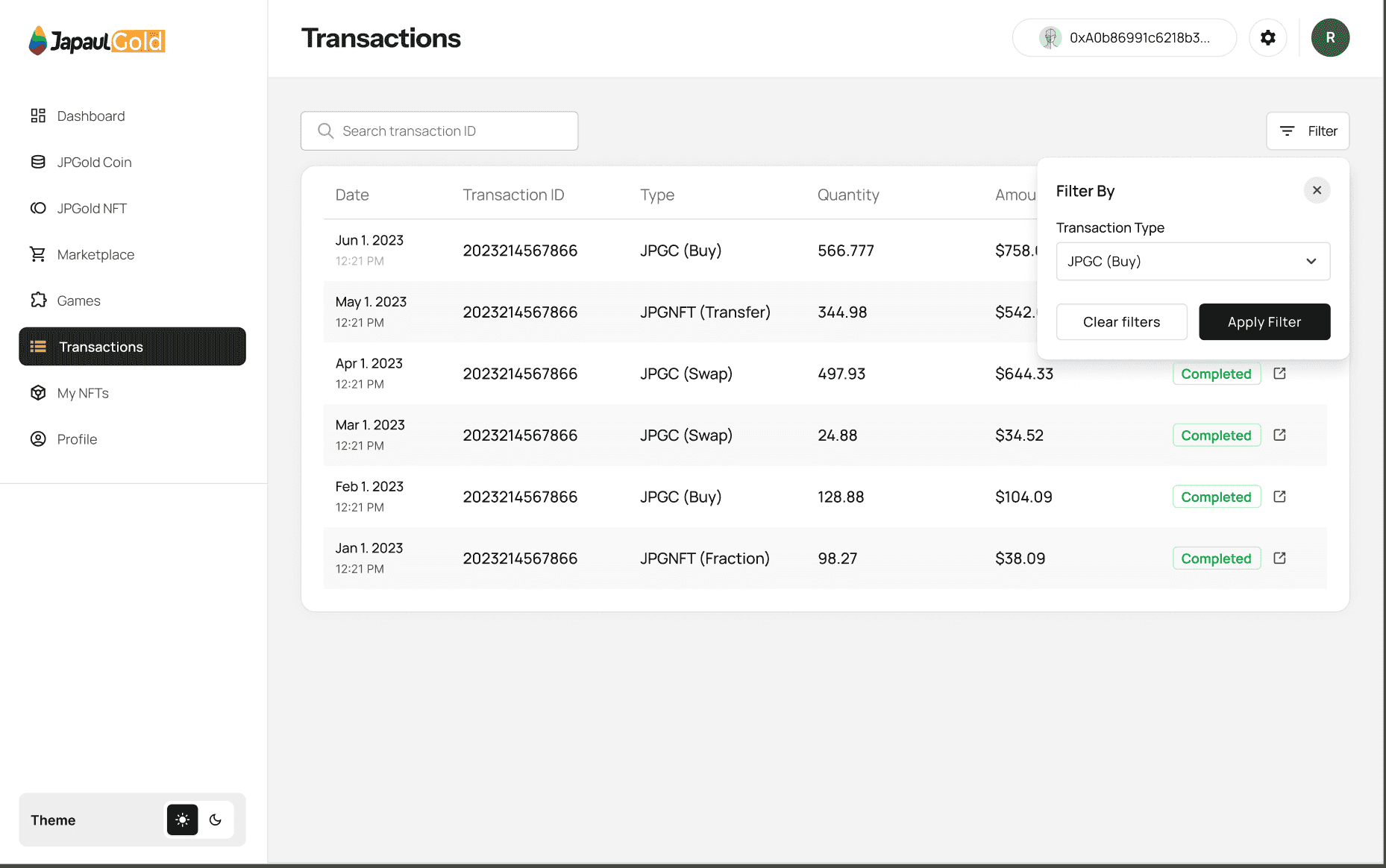The width and height of the screenshot is (1386, 868).
Task: Expand the Transaction Type dropdown
Action: coord(1193,262)
